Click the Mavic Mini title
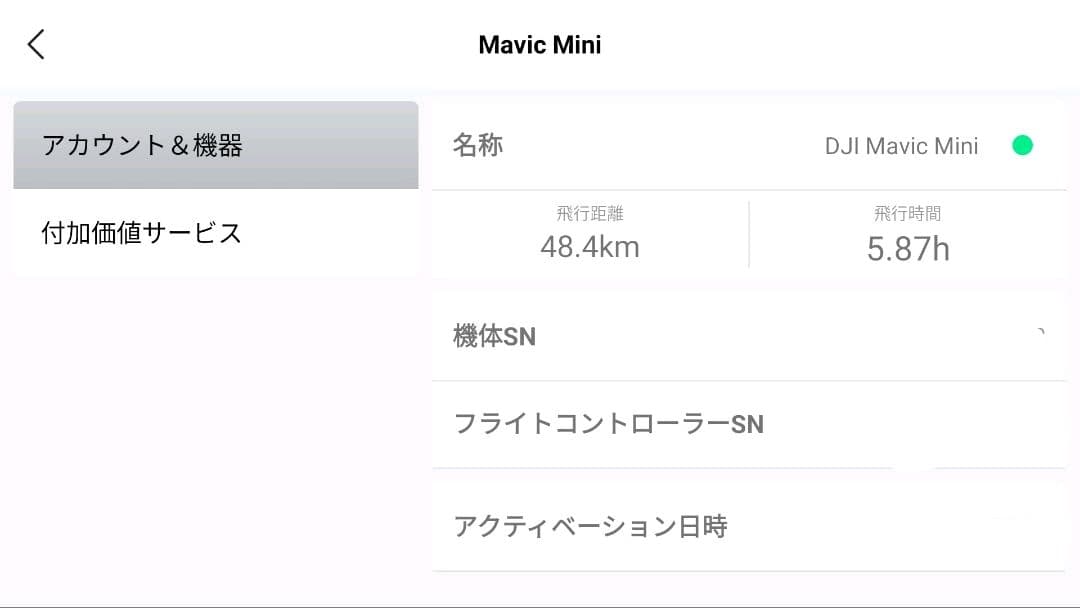 [x=540, y=44]
